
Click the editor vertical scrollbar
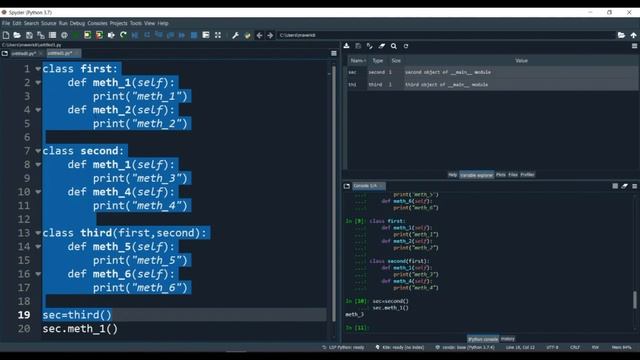point(334,194)
